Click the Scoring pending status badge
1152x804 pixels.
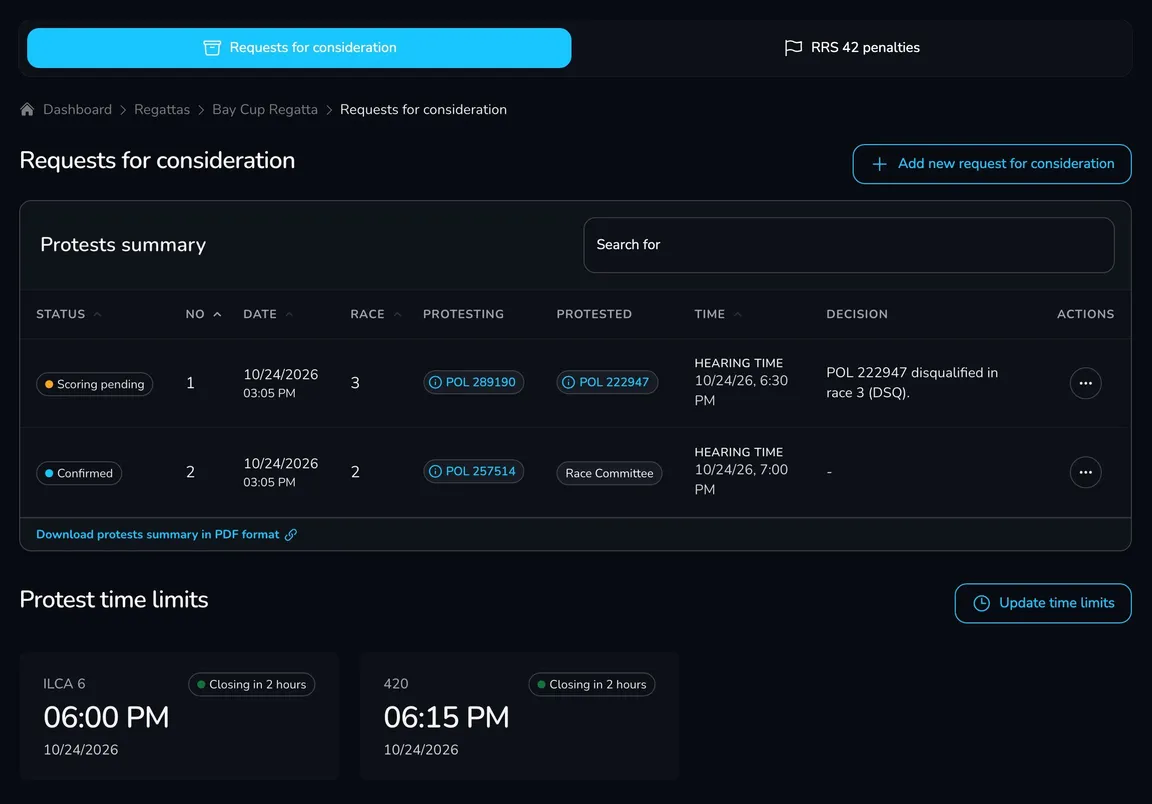coord(94,384)
